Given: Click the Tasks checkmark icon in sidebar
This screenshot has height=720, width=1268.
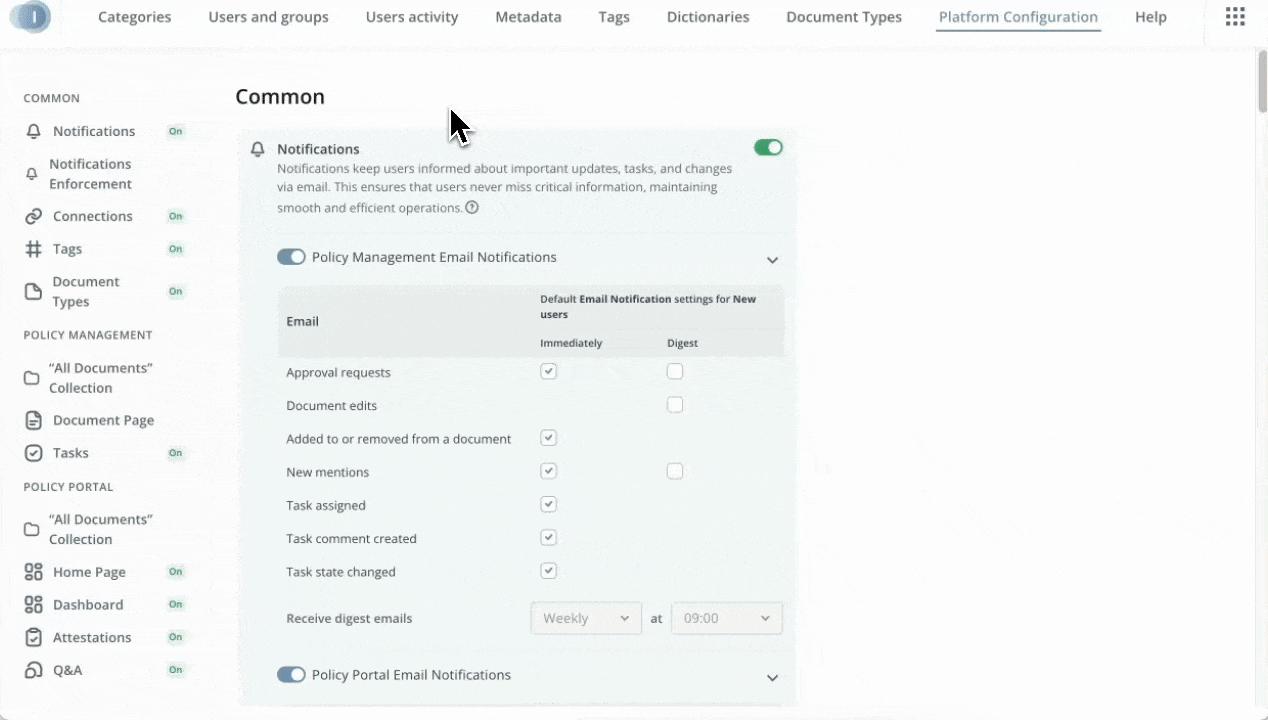Looking at the screenshot, I should (x=33, y=452).
